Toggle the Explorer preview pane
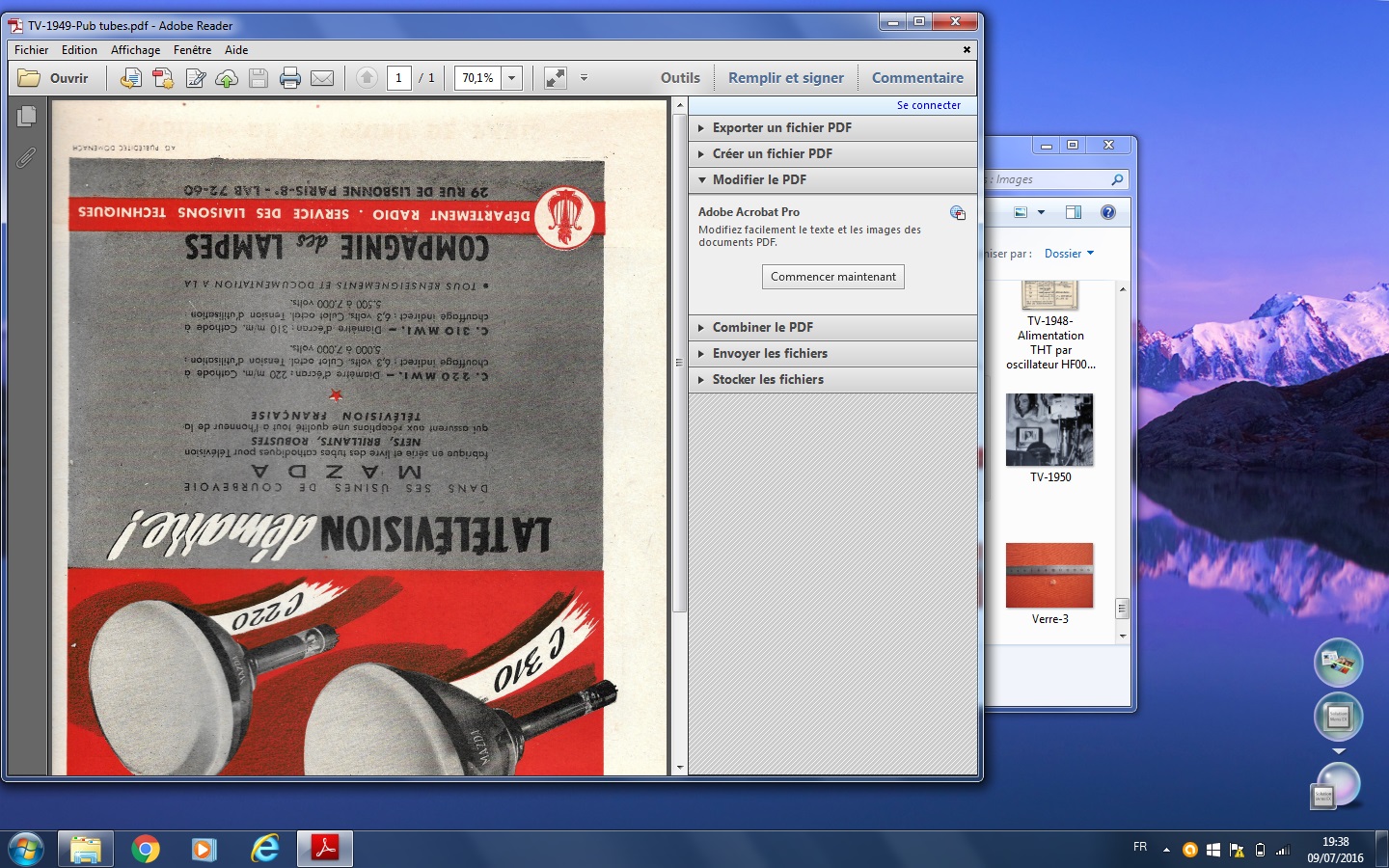The height and width of the screenshot is (868, 1389). pos(1074,212)
